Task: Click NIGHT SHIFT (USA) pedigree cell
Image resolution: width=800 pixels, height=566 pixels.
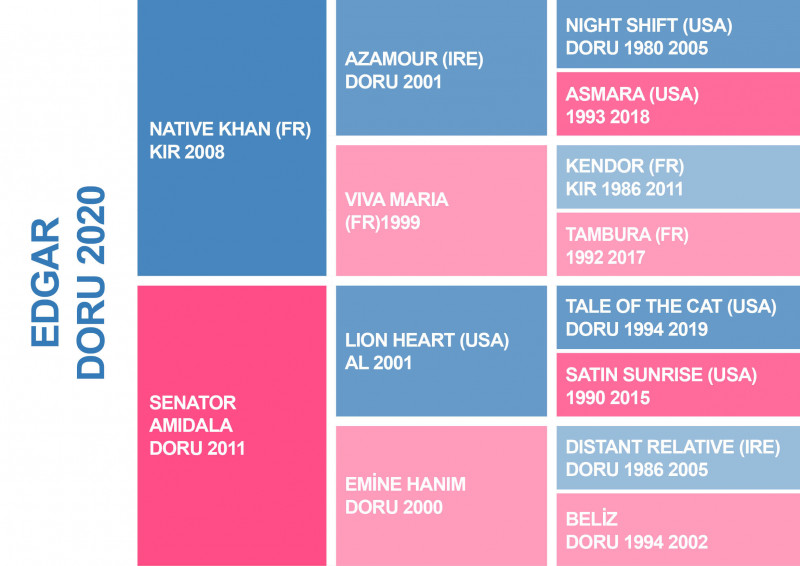Action: (678, 34)
